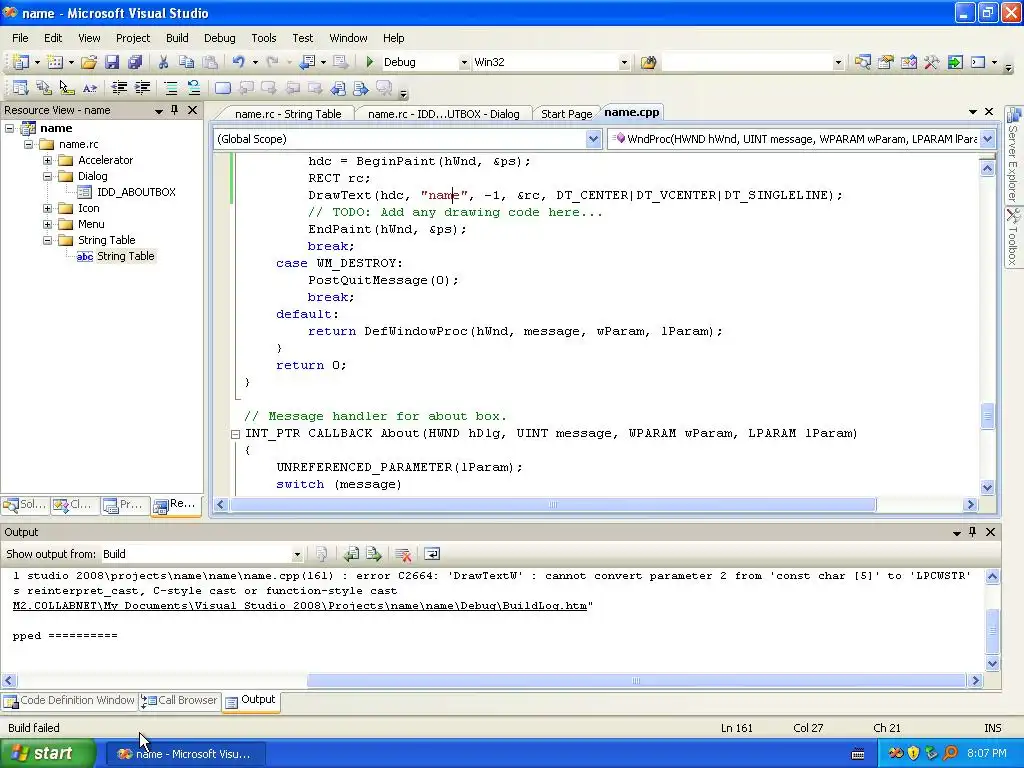Open the Call Browser tab

click(x=180, y=701)
